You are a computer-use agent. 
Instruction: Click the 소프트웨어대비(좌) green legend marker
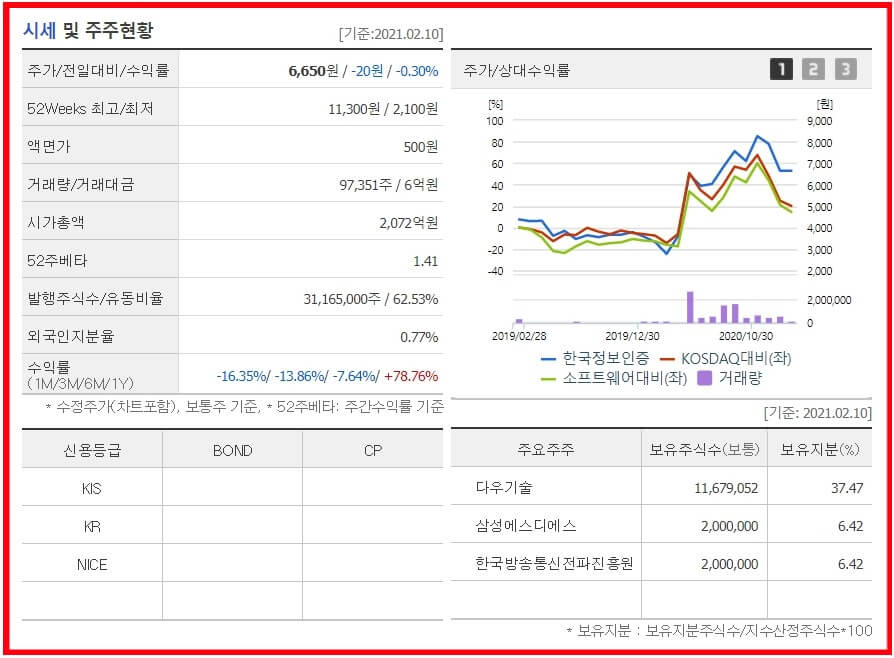coord(548,379)
